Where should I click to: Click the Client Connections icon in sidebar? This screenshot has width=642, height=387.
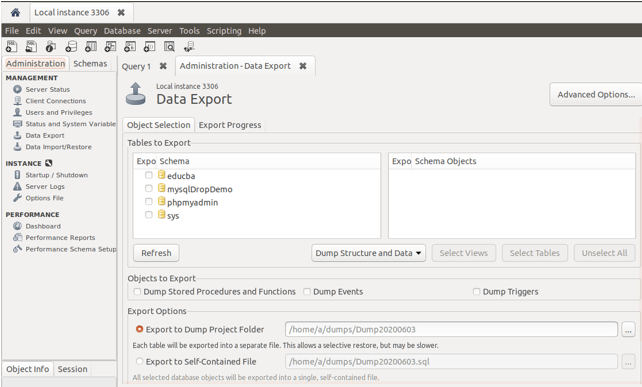(17, 100)
